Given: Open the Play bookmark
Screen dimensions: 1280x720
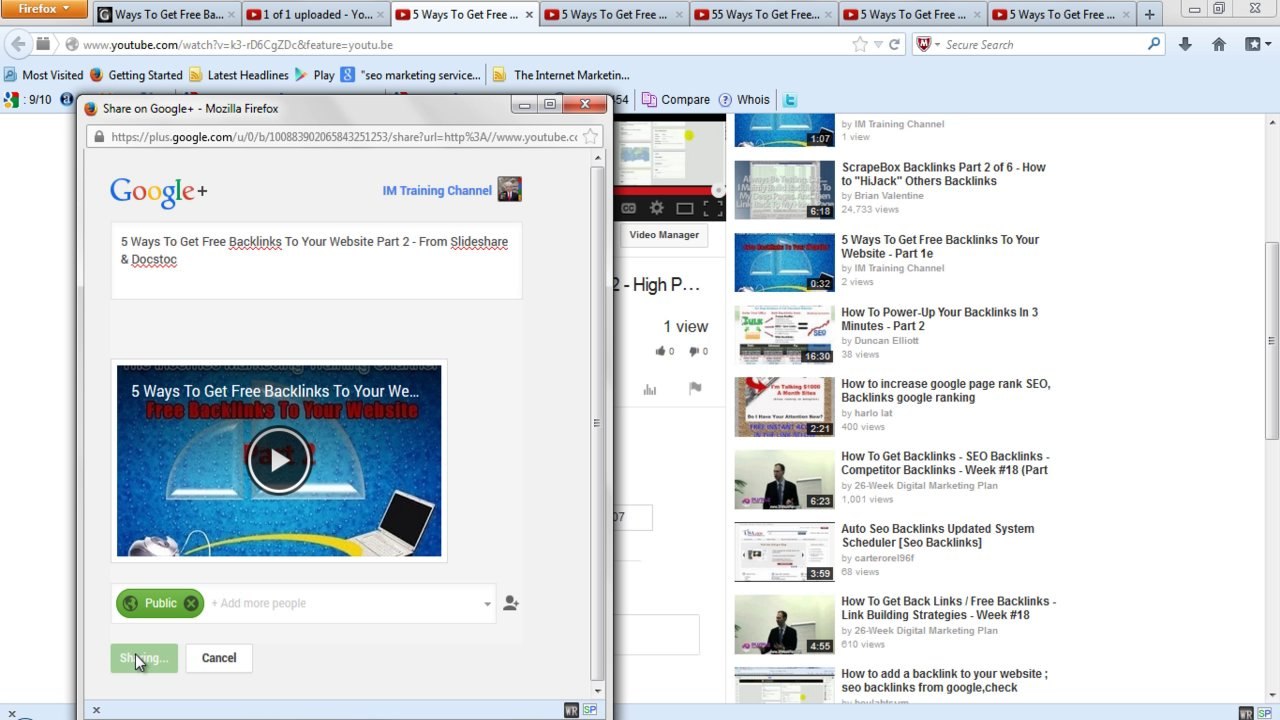Looking at the screenshot, I should click(x=314, y=75).
